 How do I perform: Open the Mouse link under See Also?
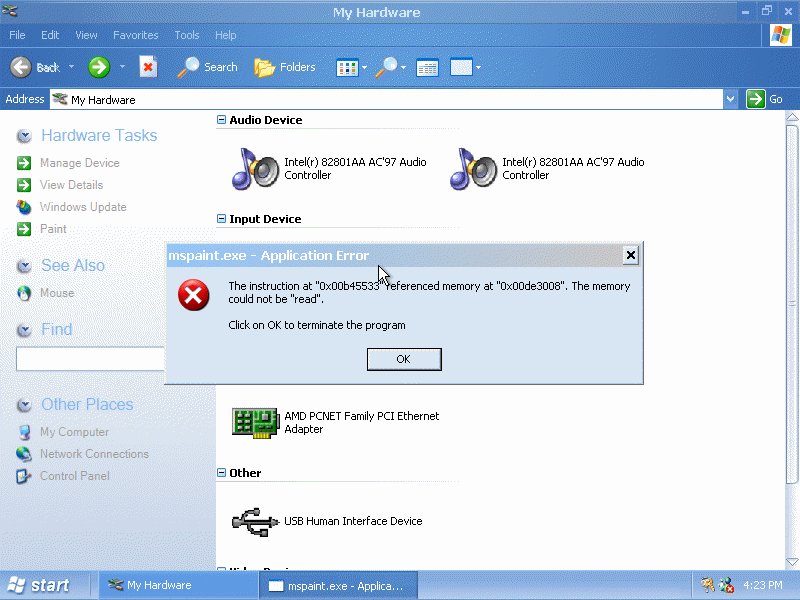click(57, 293)
